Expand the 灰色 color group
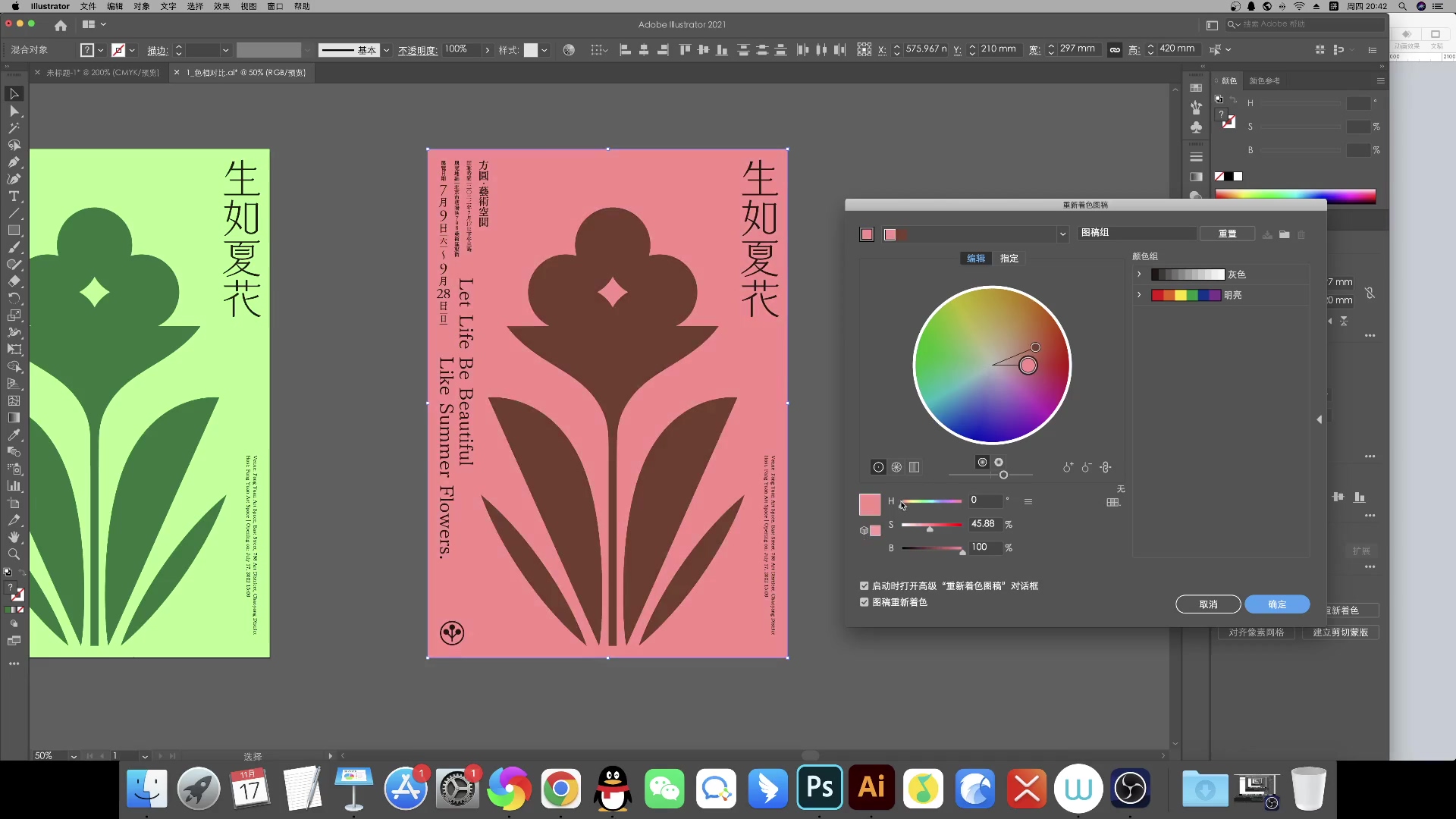The image size is (1456, 819). click(x=1139, y=275)
